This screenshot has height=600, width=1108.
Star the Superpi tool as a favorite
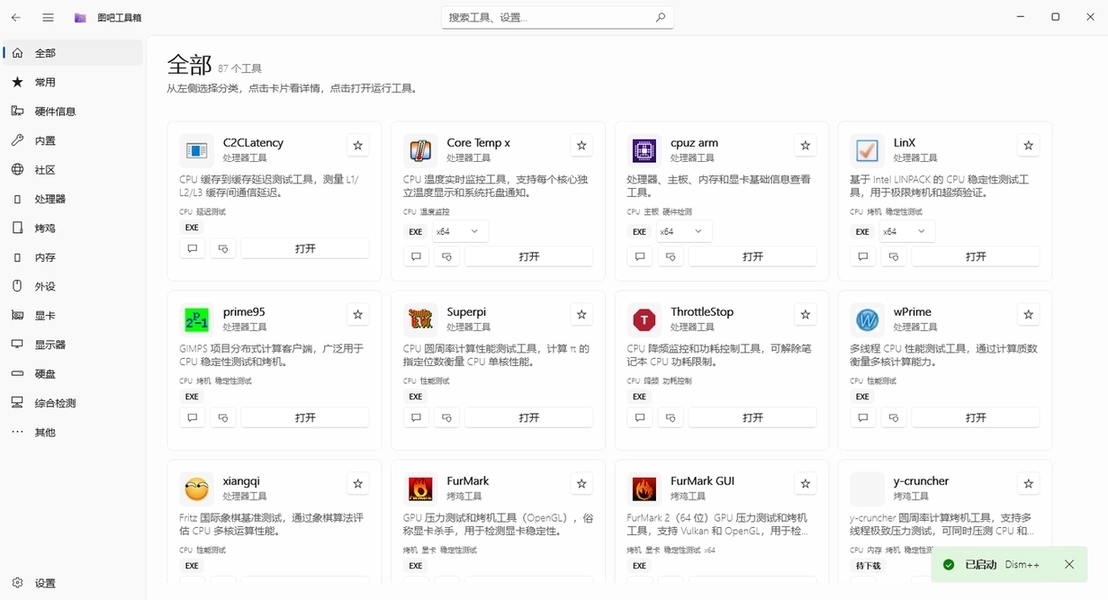click(582, 314)
